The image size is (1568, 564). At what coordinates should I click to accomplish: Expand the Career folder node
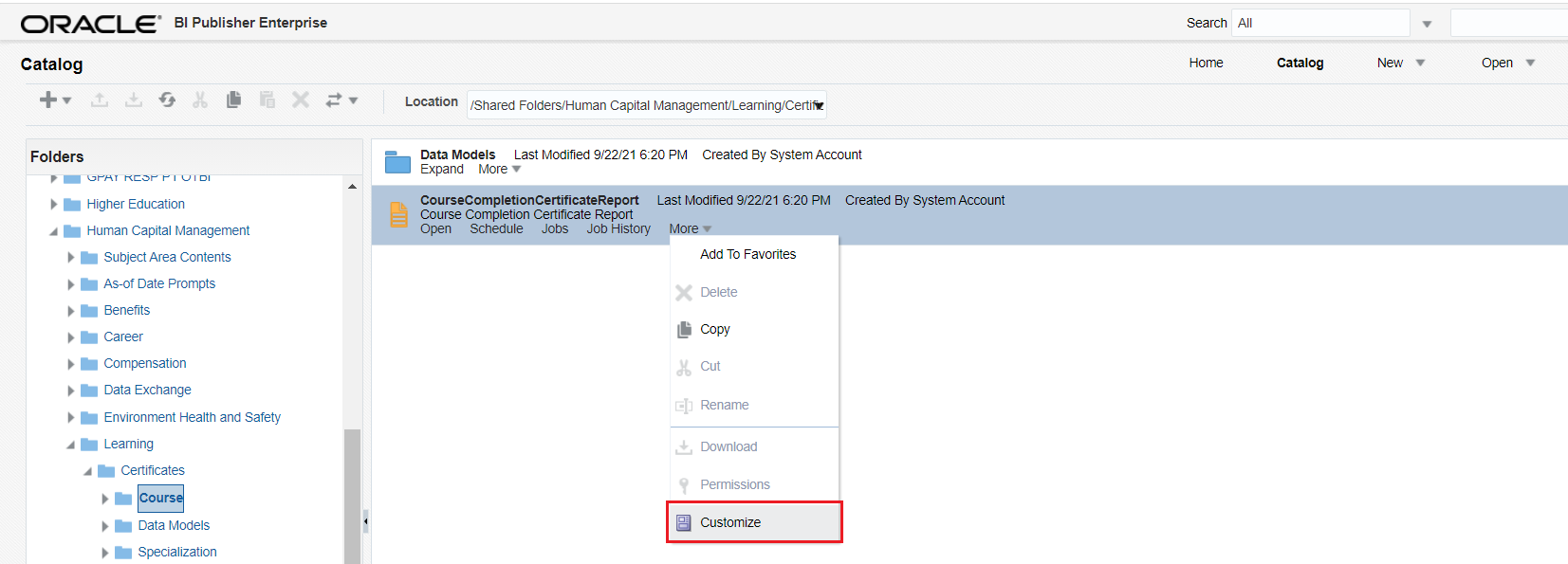point(71,337)
